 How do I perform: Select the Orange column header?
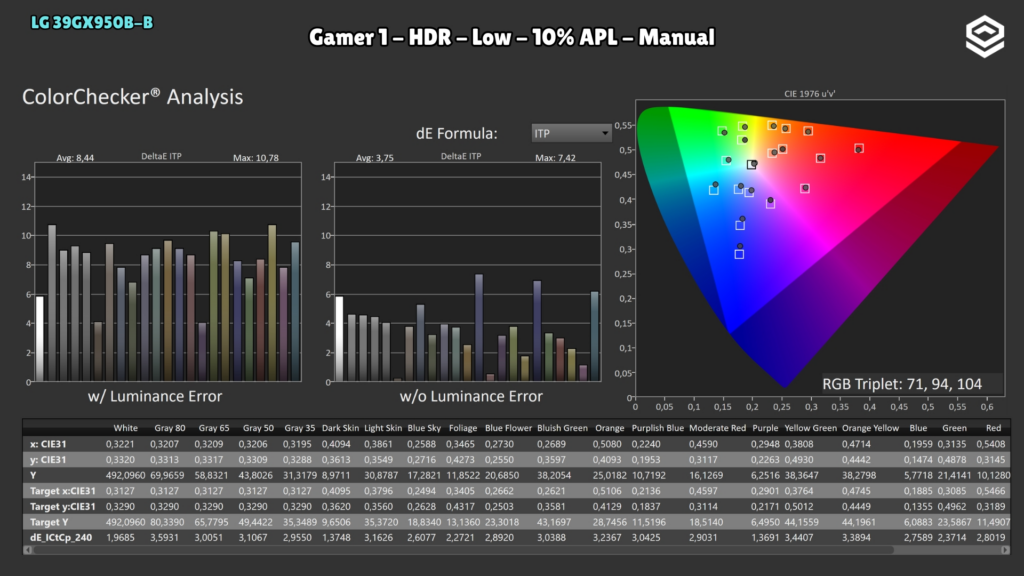click(x=609, y=428)
